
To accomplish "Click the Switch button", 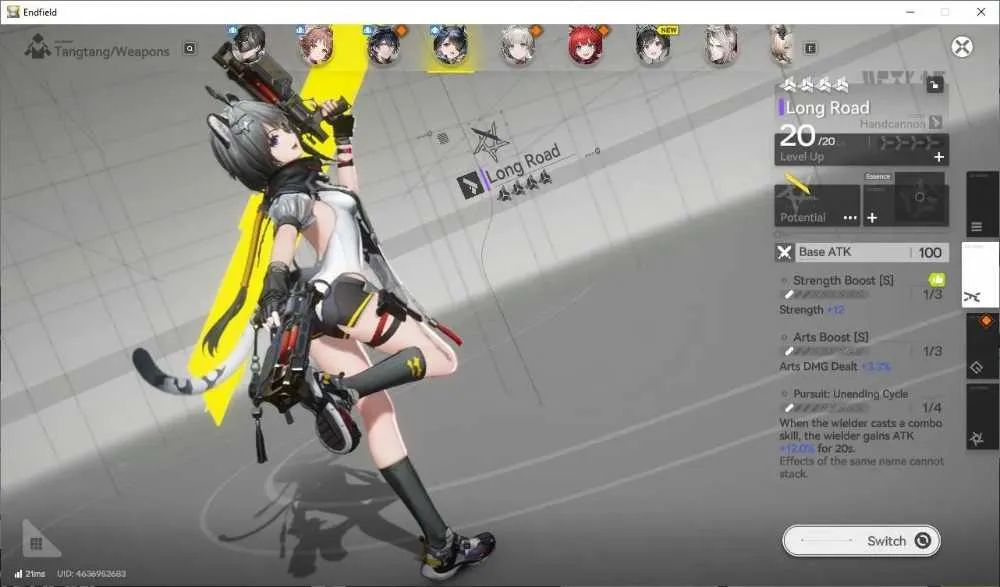I will [x=861, y=541].
